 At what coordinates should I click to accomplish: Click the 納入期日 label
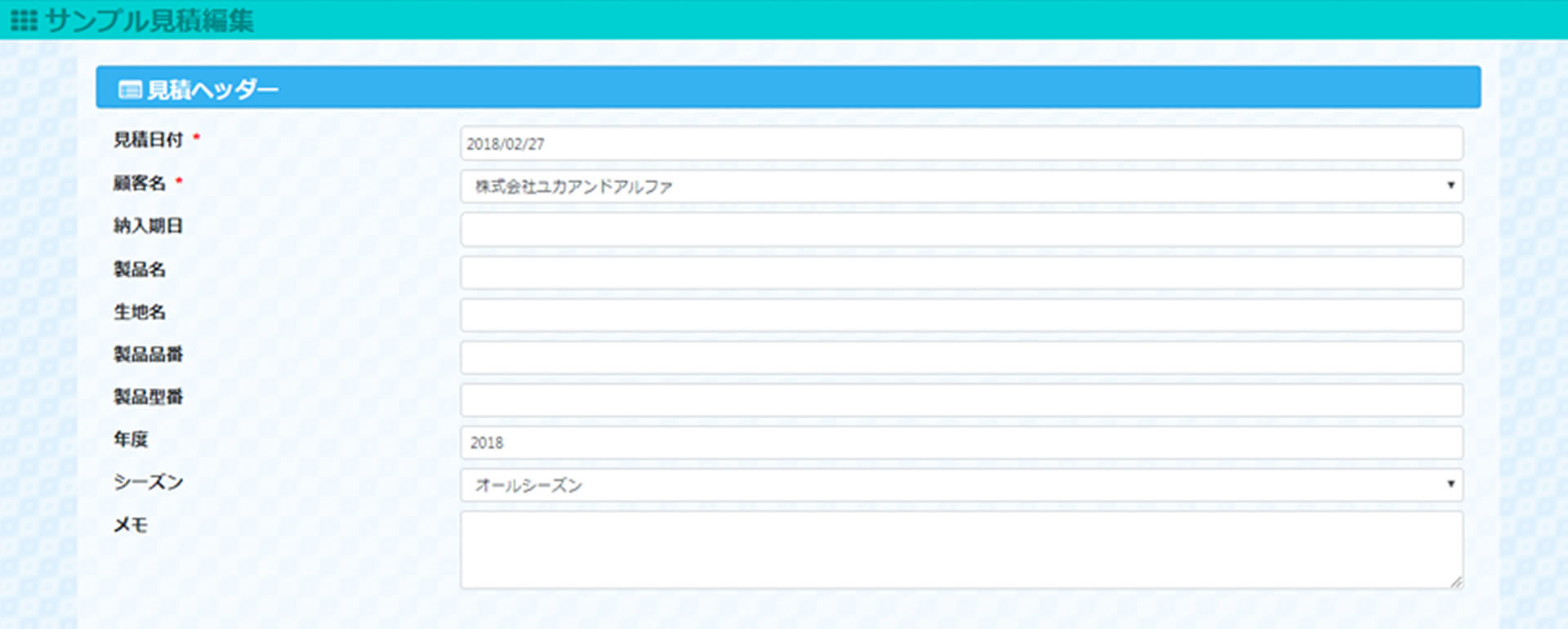[x=148, y=225]
